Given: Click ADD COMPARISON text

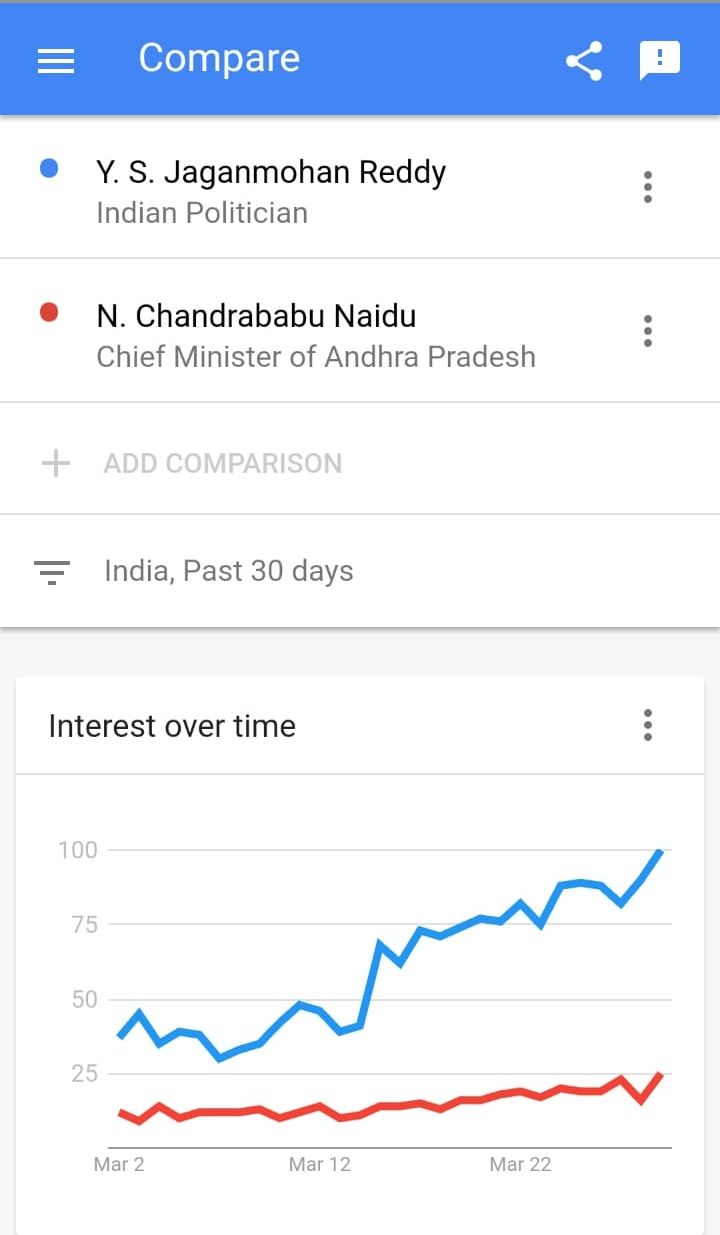Looking at the screenshot, I should tap(223, 463).
